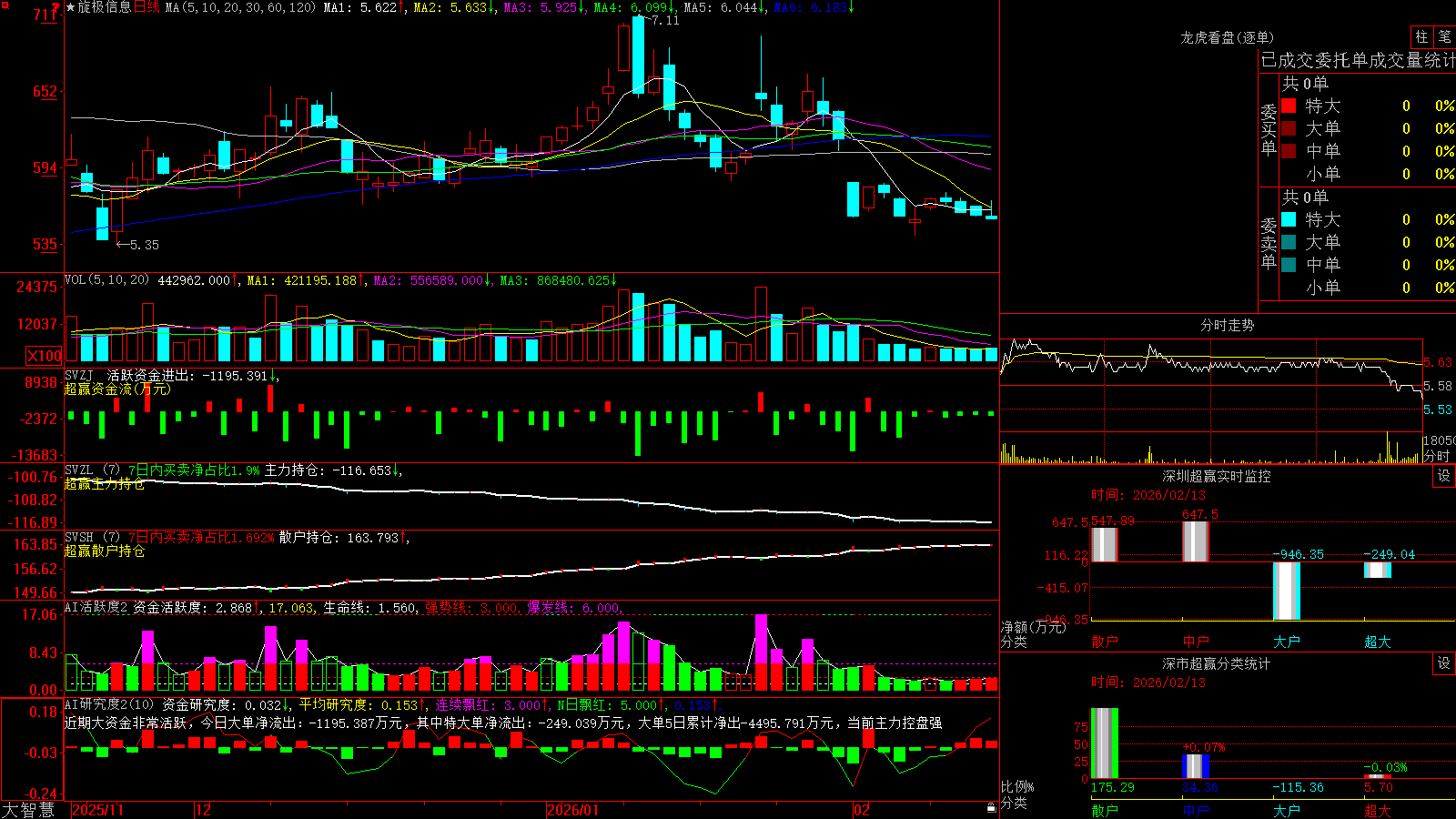Click the VOL(5,10,20) indicator label
The width and height of the screenshot is (1456, 819).
click(106, 280)
